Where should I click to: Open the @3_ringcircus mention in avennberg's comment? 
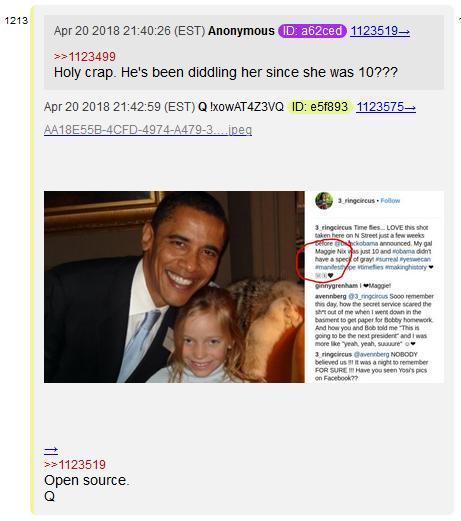(x=368, y=296)
